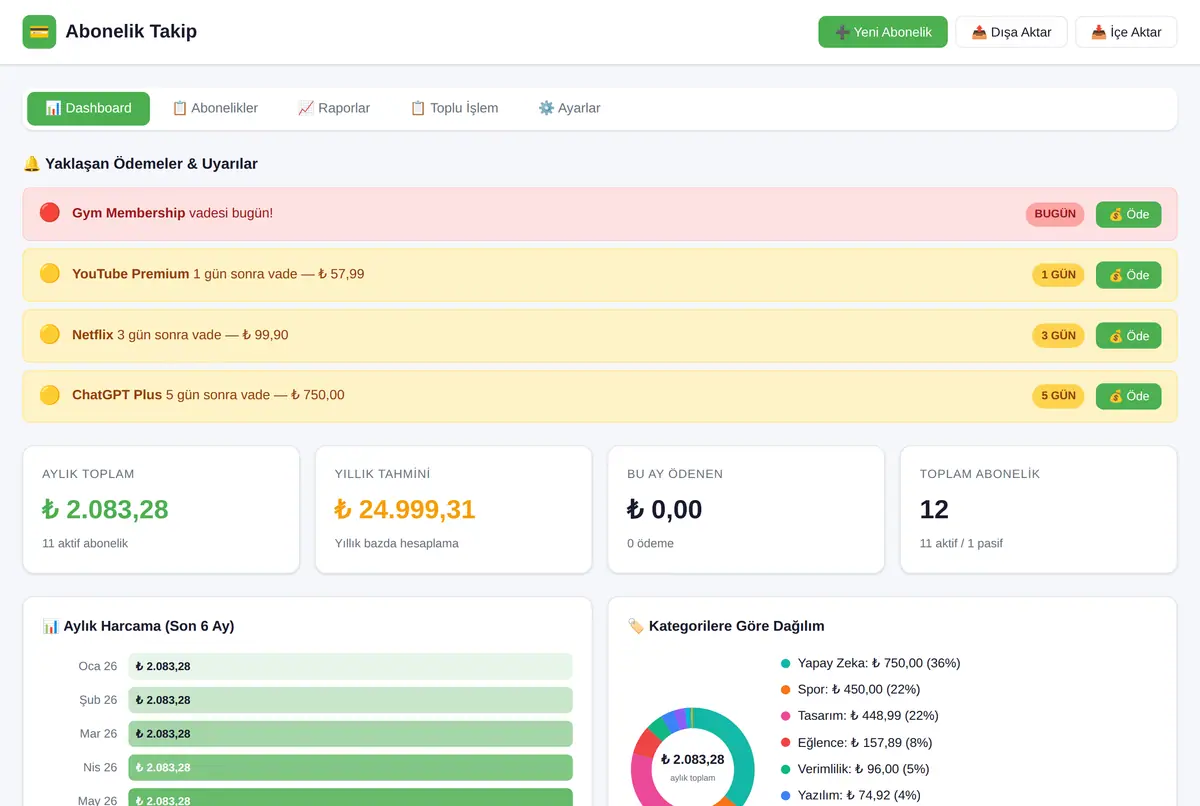Image resolution: width=1200 pixels, height=806 pixels.
Task: Click the 3 GÜN badge
Action: pyautogui.click(x=1058, y=336)
